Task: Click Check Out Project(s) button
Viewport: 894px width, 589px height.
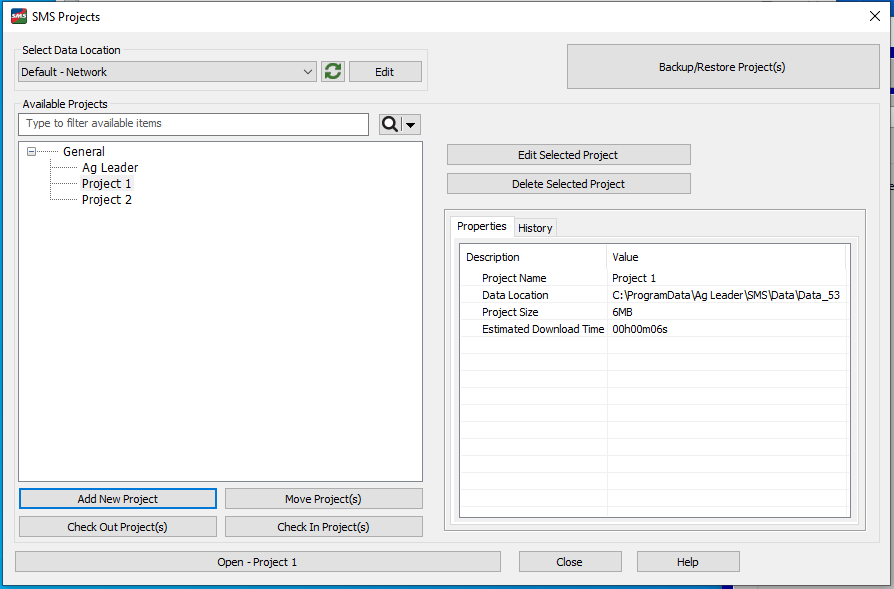Action: 117,527
